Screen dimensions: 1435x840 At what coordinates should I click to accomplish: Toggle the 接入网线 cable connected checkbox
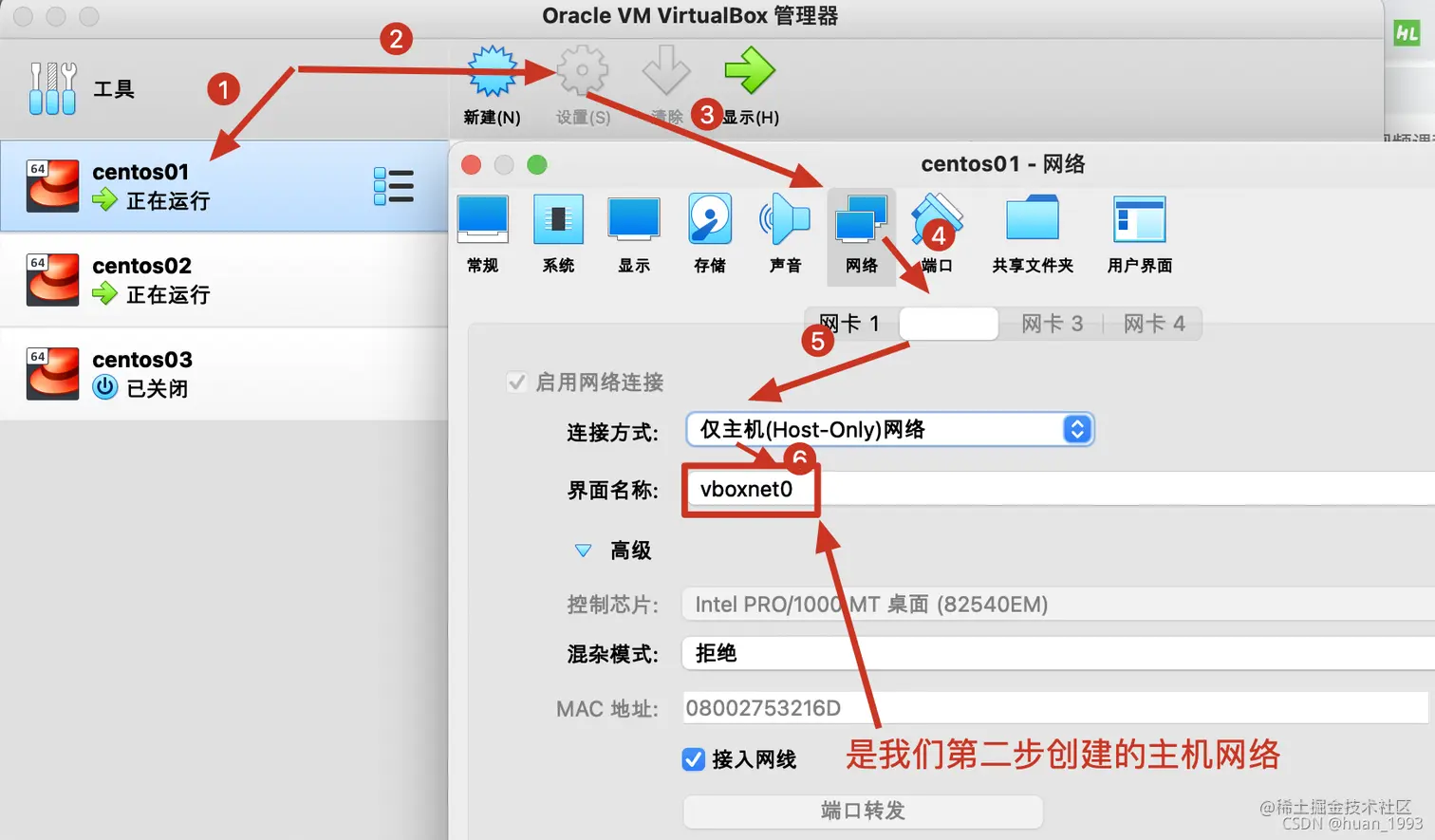click(694, 759)
